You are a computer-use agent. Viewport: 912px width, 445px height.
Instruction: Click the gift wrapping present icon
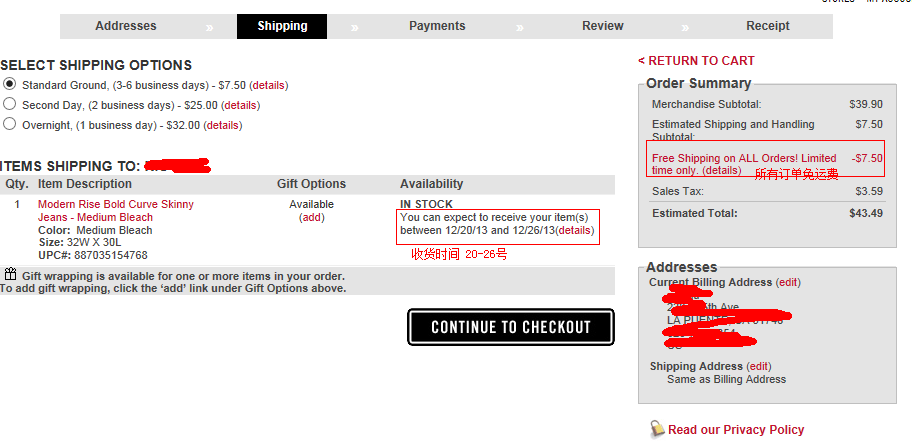click(x=10, y=274)
